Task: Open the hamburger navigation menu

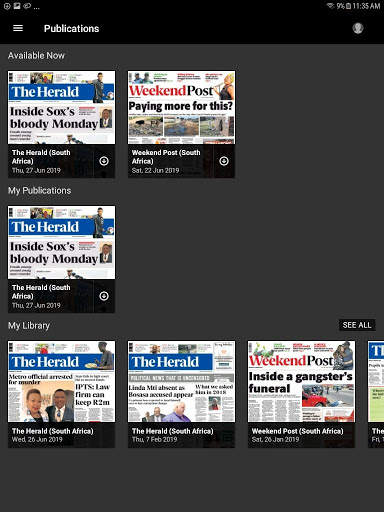Action: (18, 28)
